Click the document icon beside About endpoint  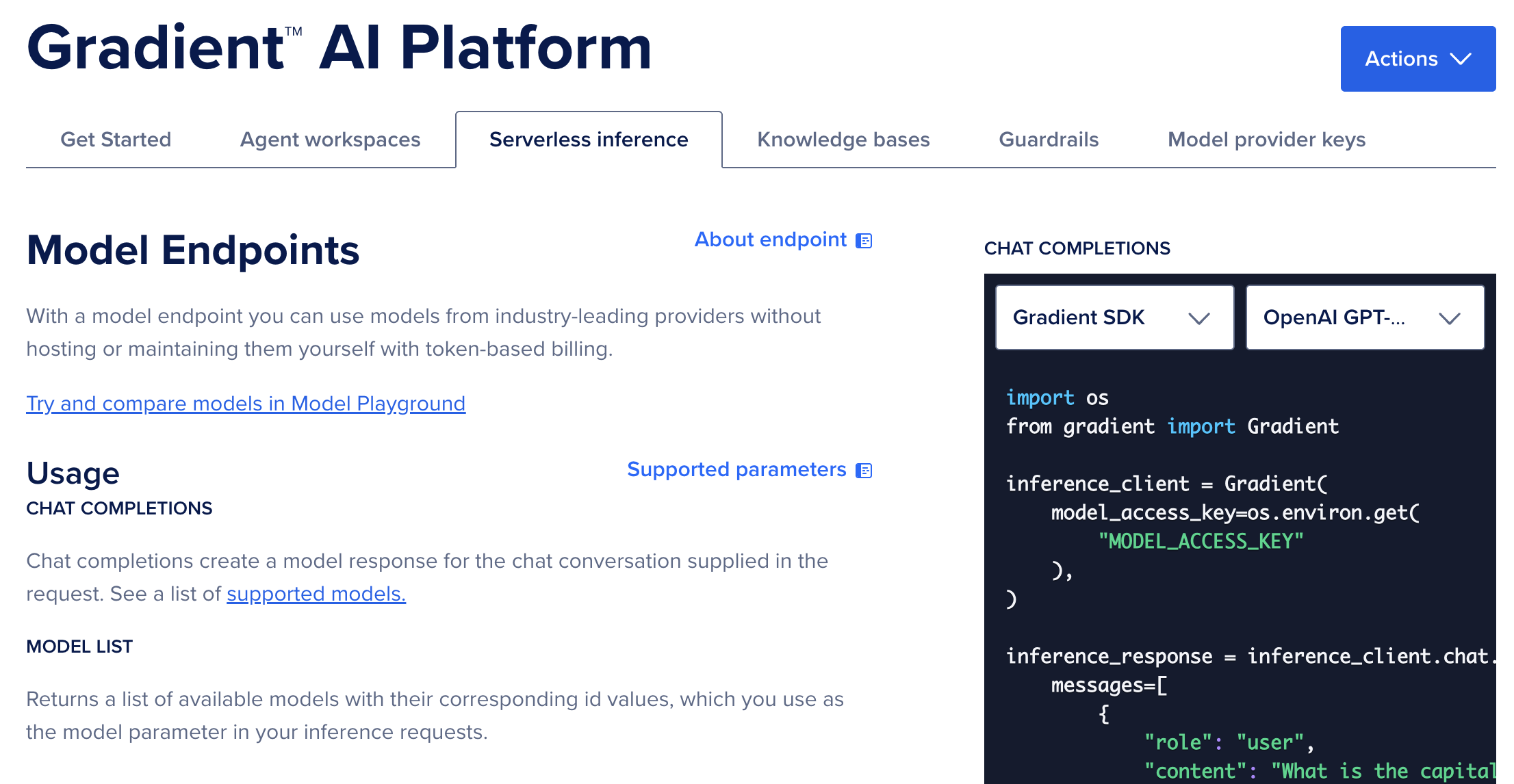(864, 240)
